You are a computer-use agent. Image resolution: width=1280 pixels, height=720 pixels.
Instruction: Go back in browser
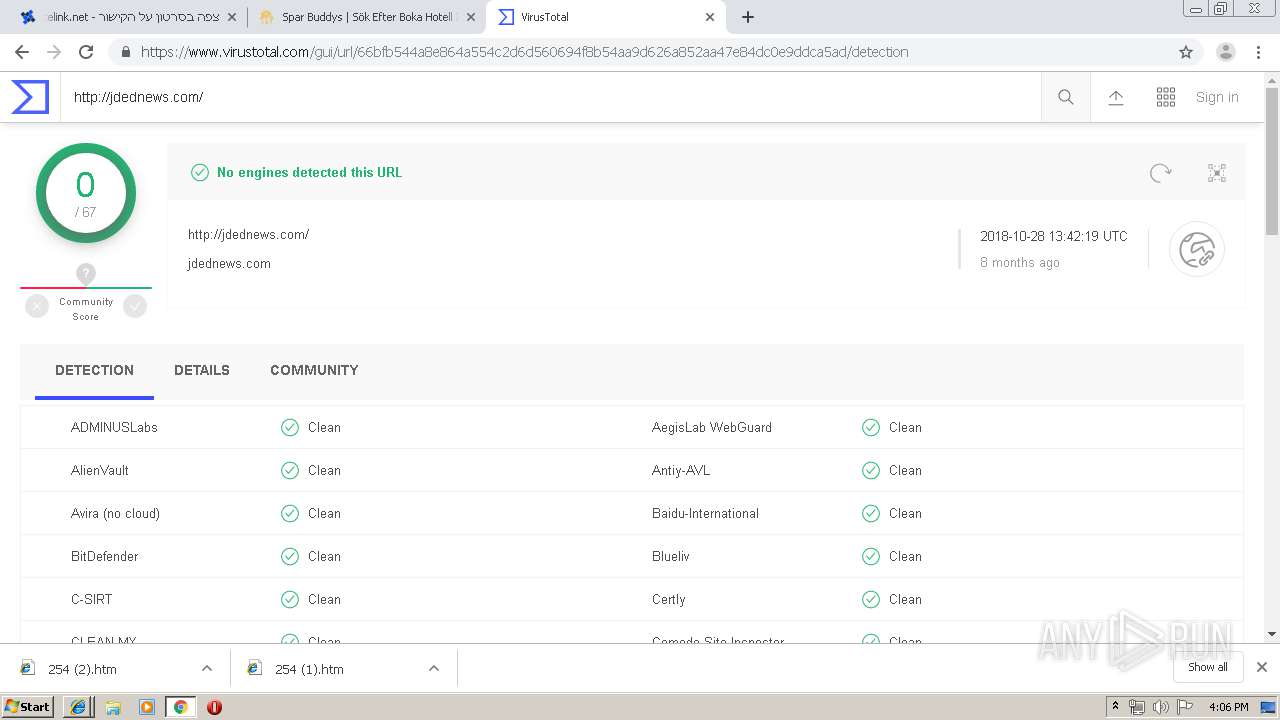point(22,52)
